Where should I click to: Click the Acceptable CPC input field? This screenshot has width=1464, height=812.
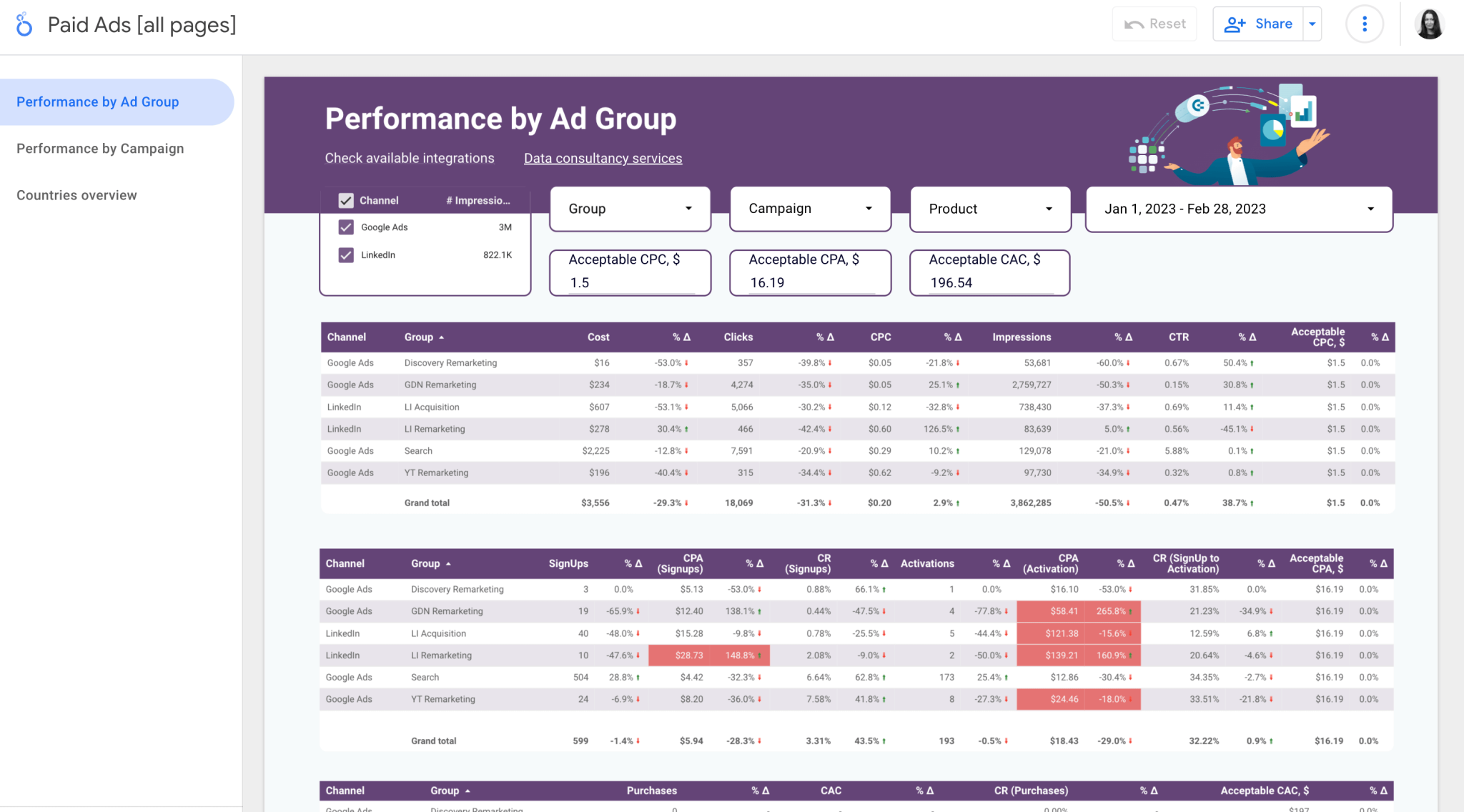pyautogui.click(x=629, y=282)
